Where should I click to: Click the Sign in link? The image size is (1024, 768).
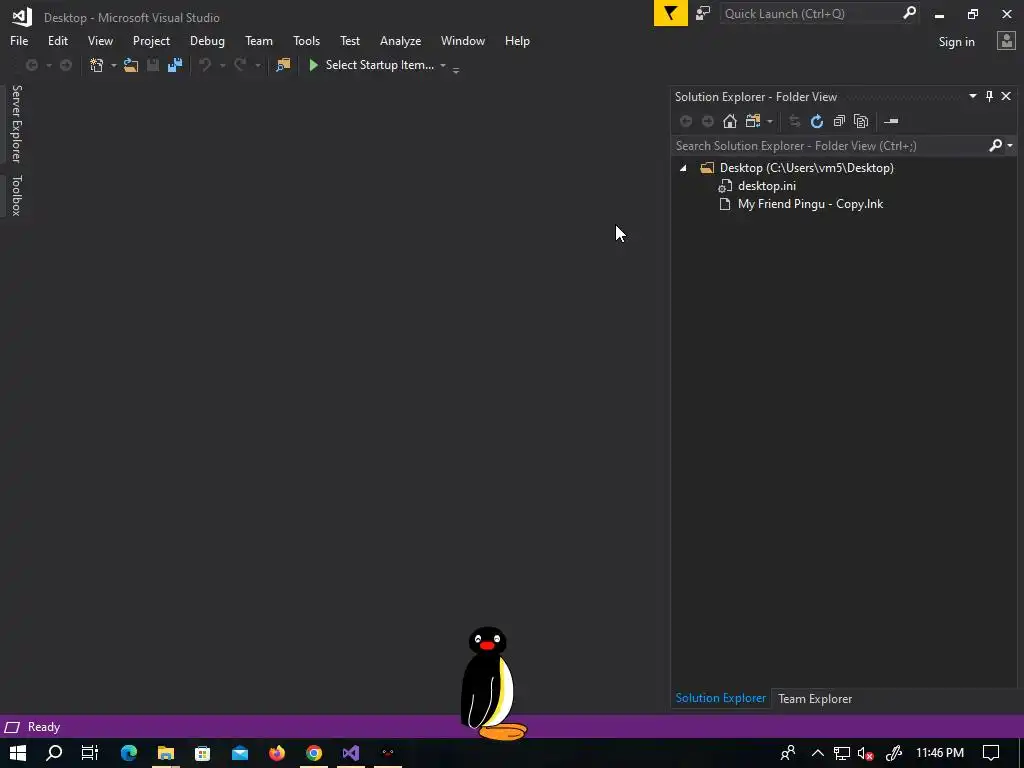pos(956,42)
